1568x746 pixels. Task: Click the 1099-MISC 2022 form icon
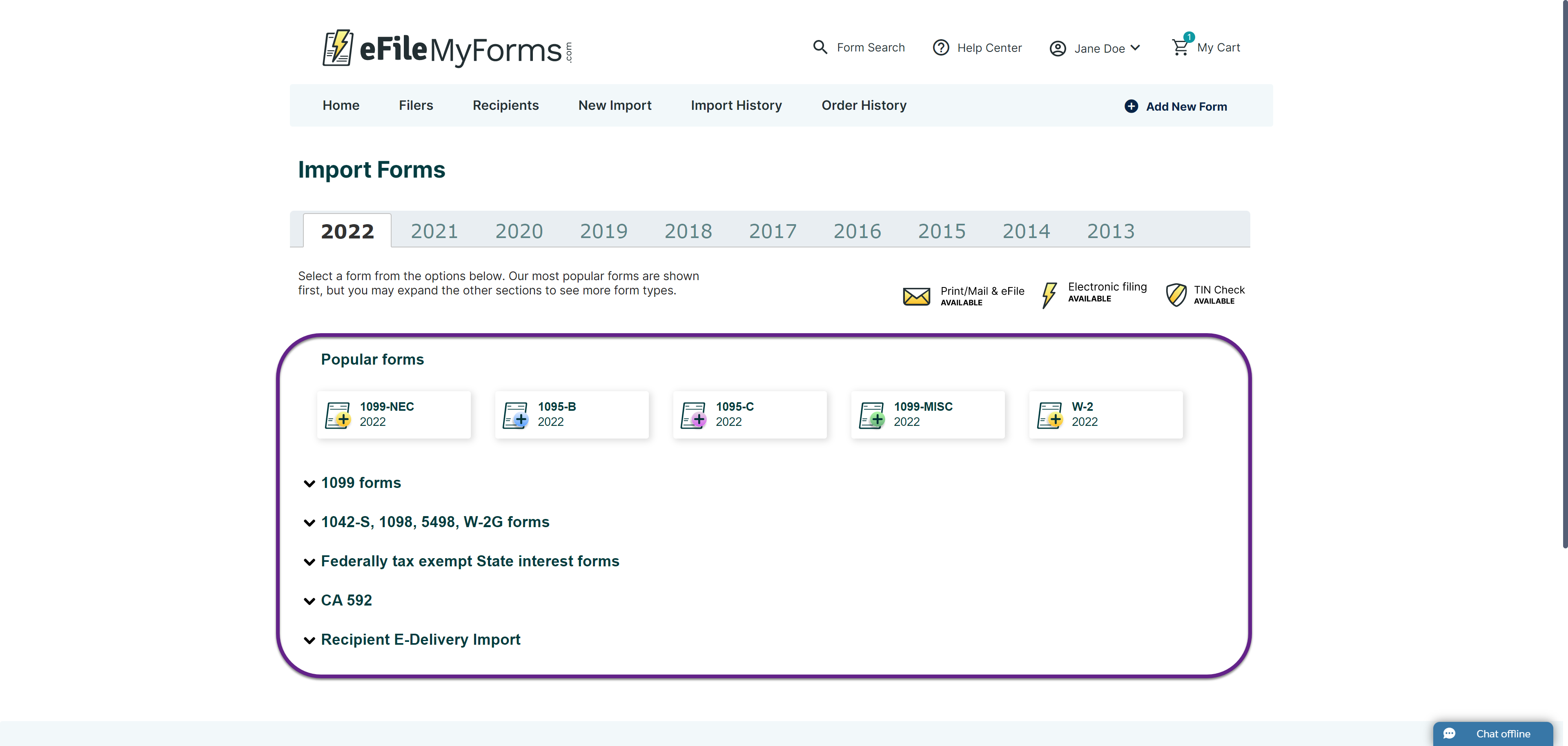(x=872, y=415)
